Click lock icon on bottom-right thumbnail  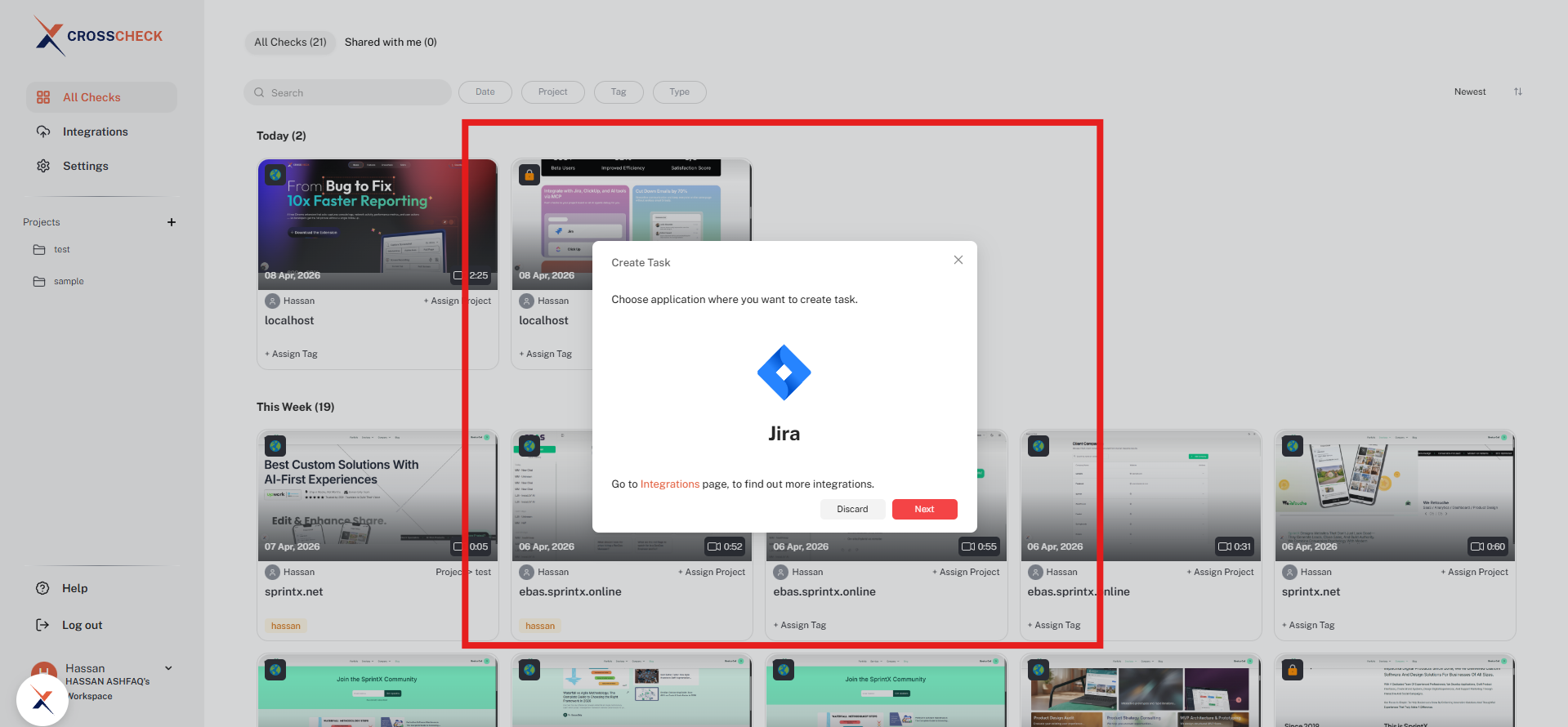[x=1293, y=670]
